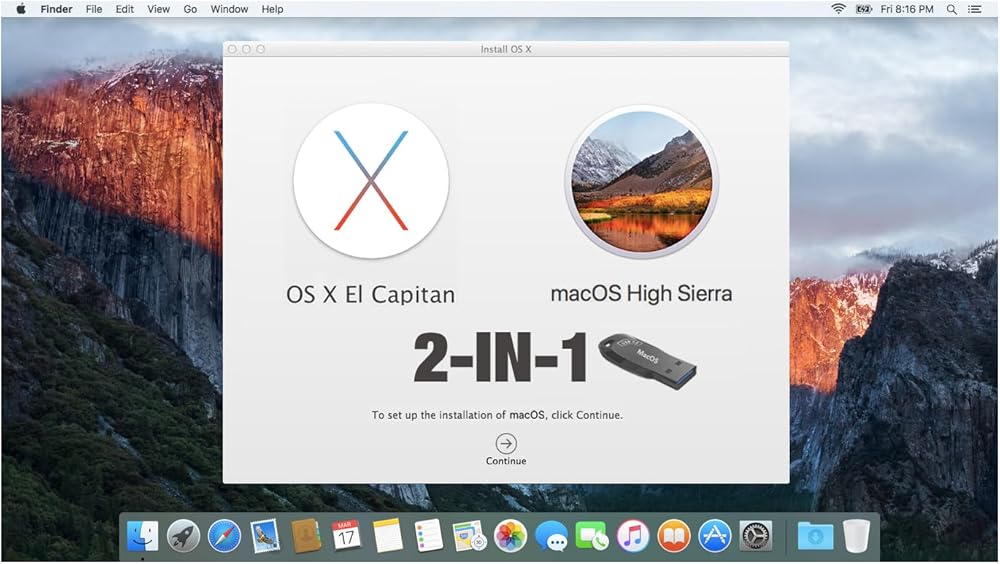1000x564 pixels.
Task: Click the Wi-Fi status icon
Action: (x=838, y=9)
